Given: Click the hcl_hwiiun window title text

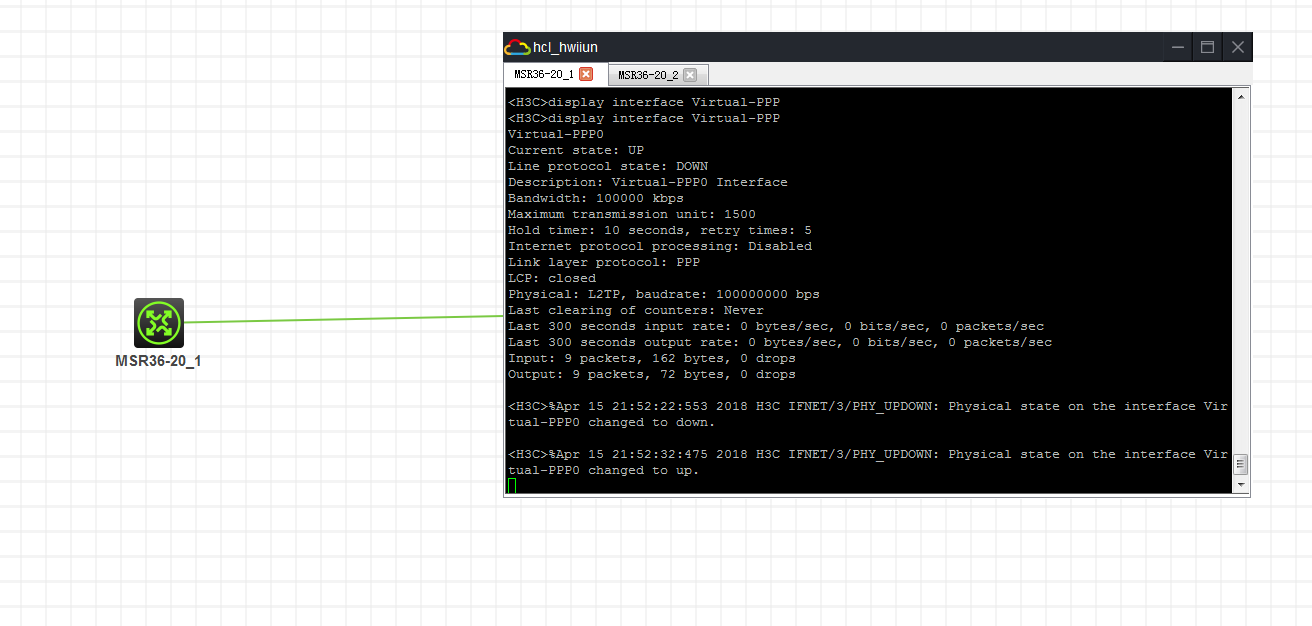Looking at the screenshot, I should (566, 47).
